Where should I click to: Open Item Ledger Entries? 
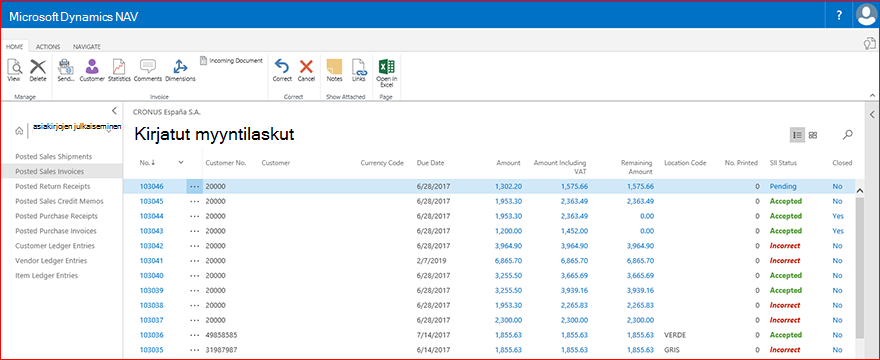point(47,275)
